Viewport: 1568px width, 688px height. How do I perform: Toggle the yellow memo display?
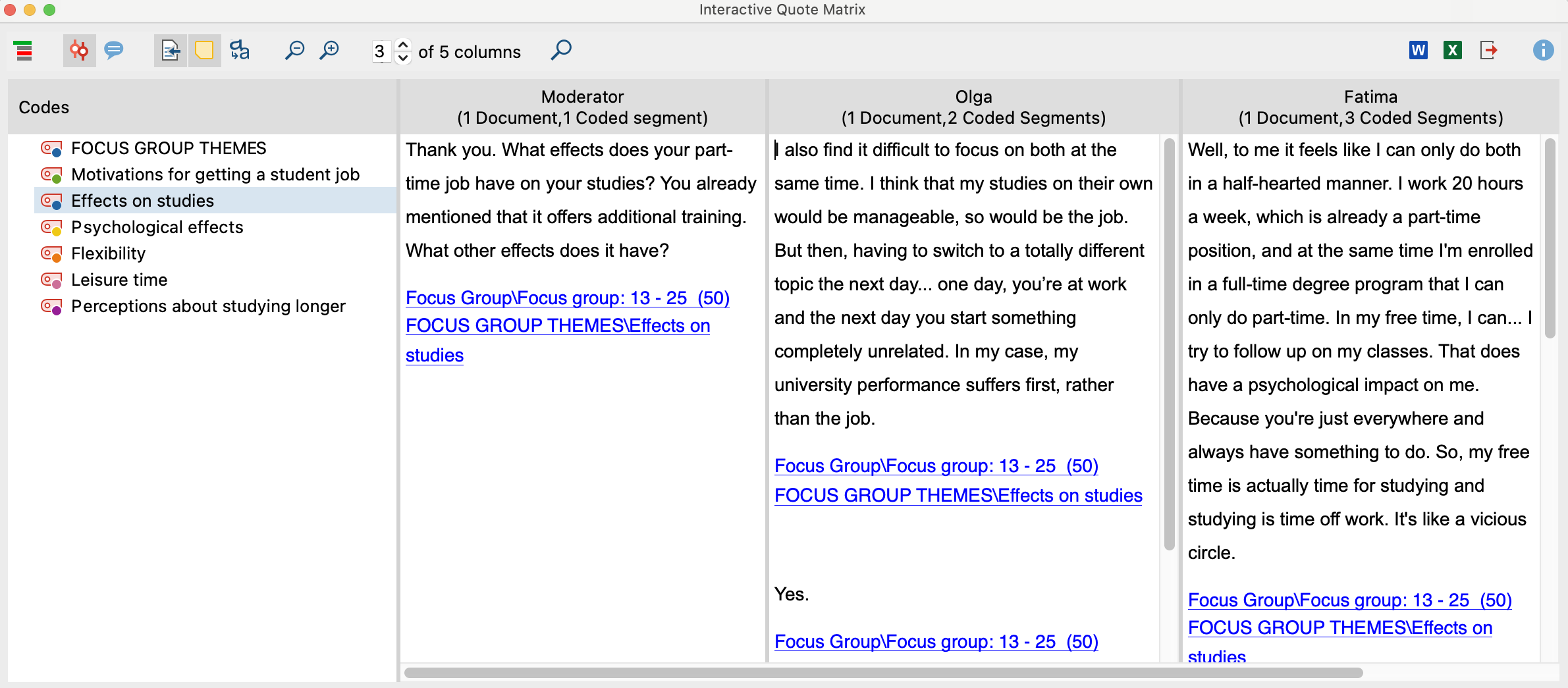(x=204, y=50)
